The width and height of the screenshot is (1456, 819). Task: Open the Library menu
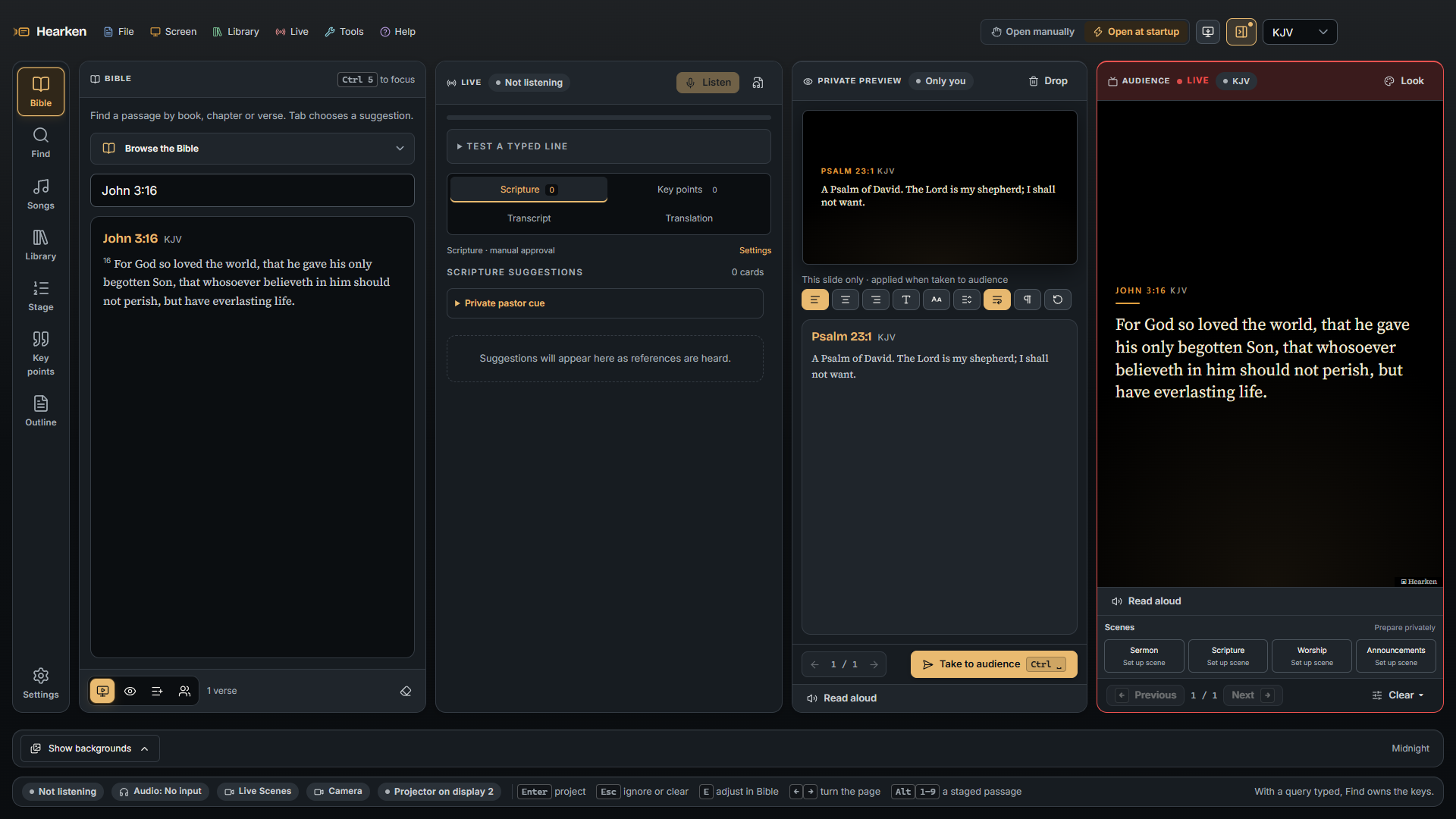(236, 32)
